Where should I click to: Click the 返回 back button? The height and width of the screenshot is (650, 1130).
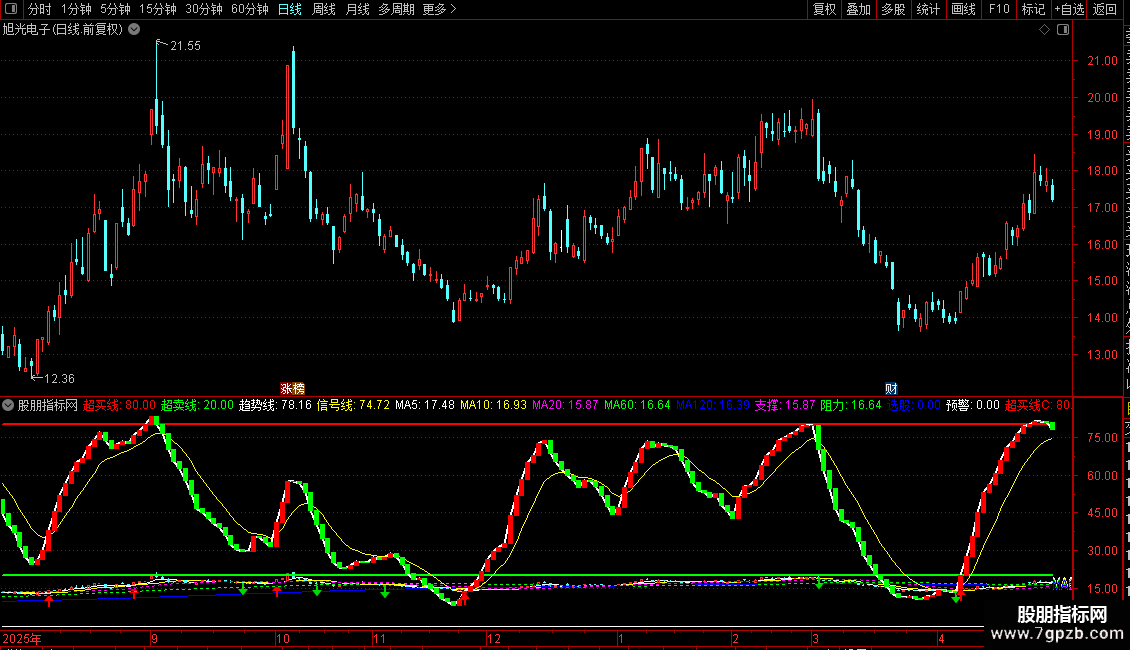pyautogui.click(x=1105, y=9)
